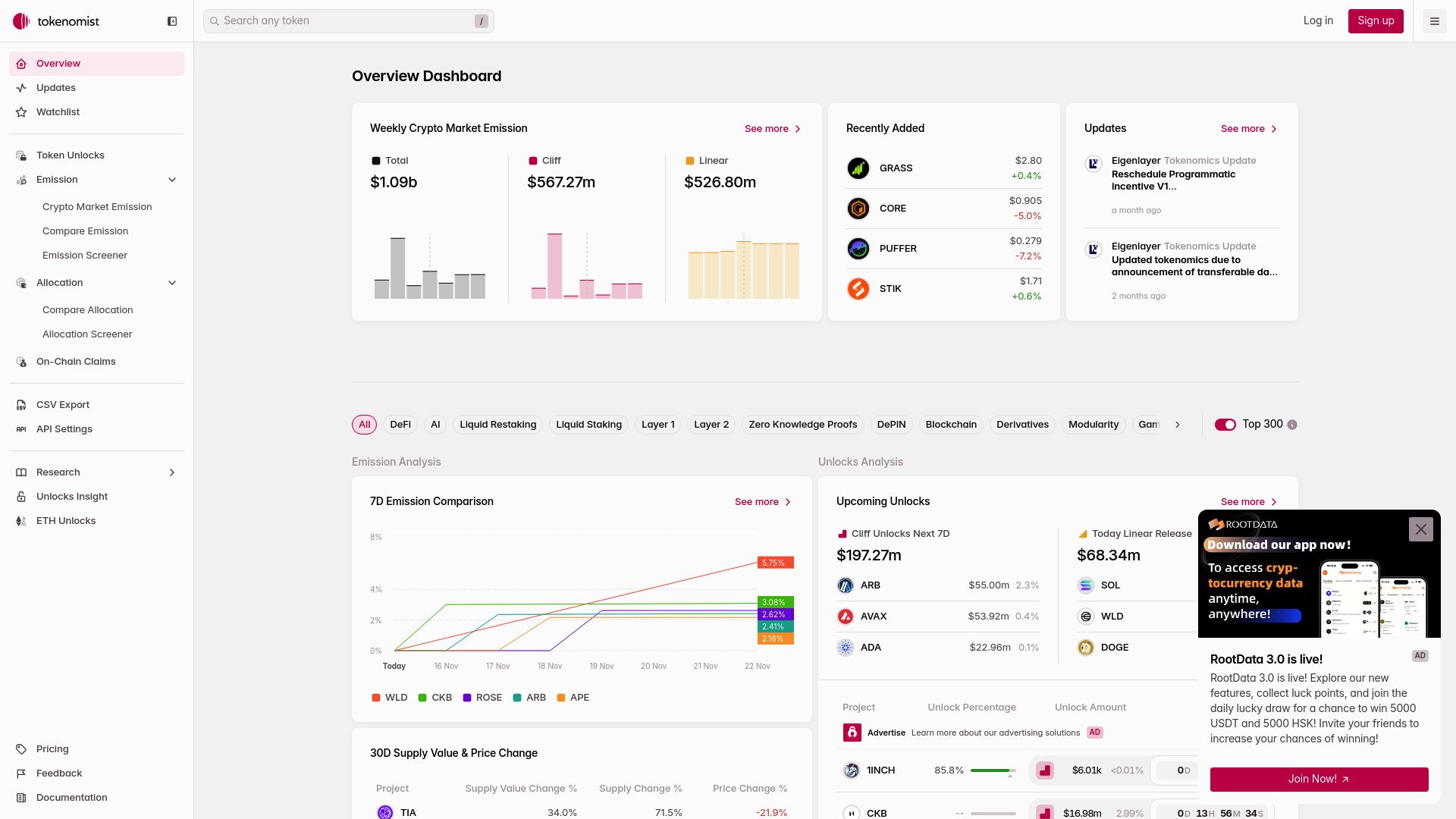Viewport: 1456px width, 819px height.
Task: Select the Zero Knowledge Proofs filter
Action: point(803,425)
